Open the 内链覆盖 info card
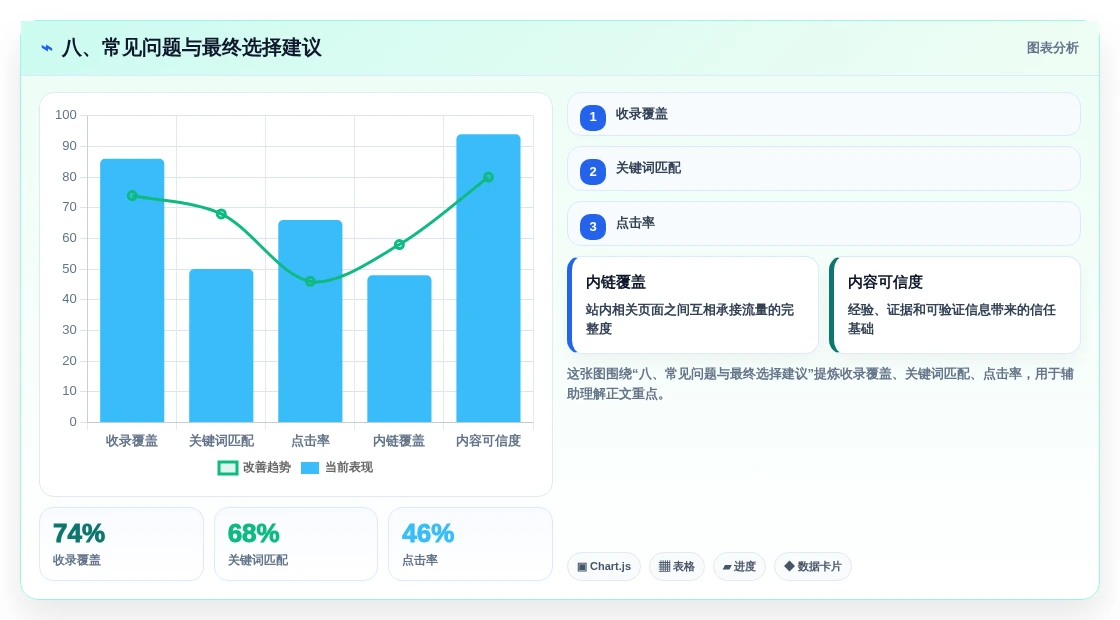This screenshot has height=620, width=1120. coord(692,305)
